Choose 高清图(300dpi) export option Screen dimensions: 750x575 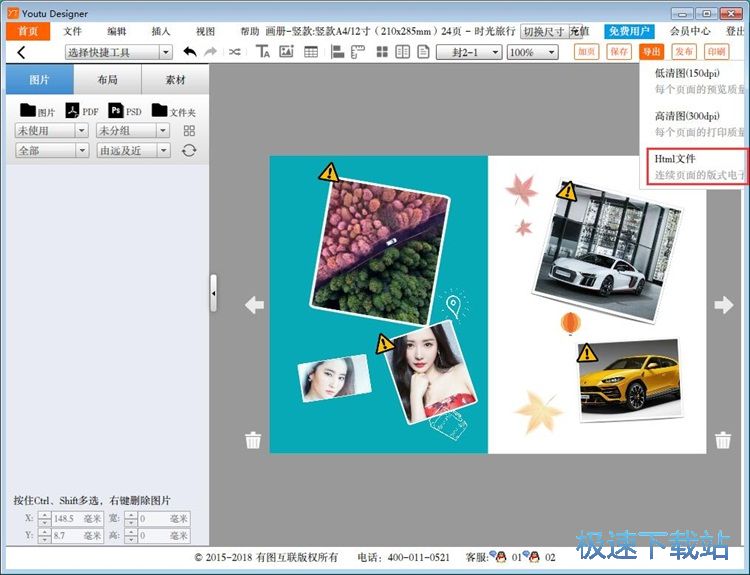click(692, 123)
